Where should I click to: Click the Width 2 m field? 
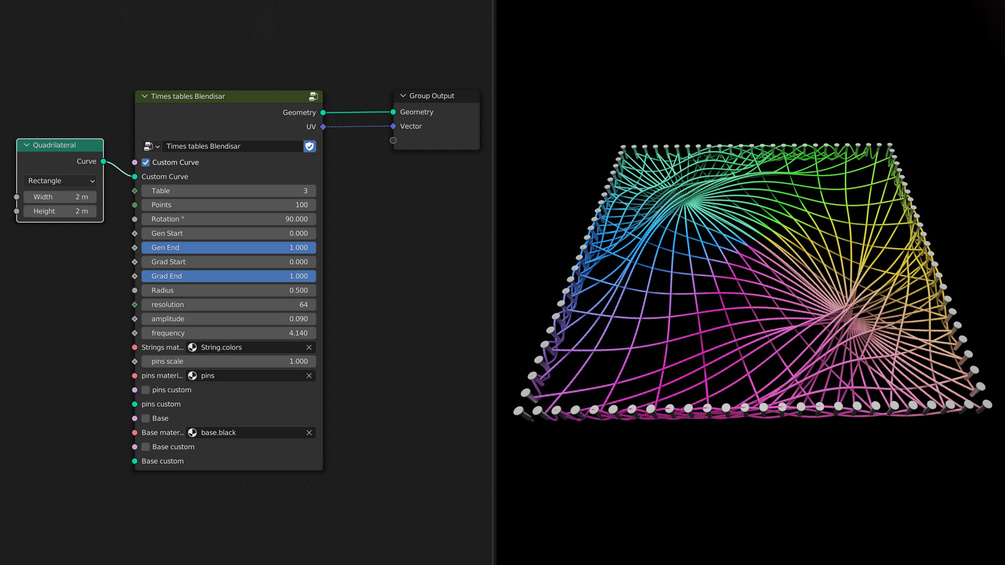coord(60,197)
